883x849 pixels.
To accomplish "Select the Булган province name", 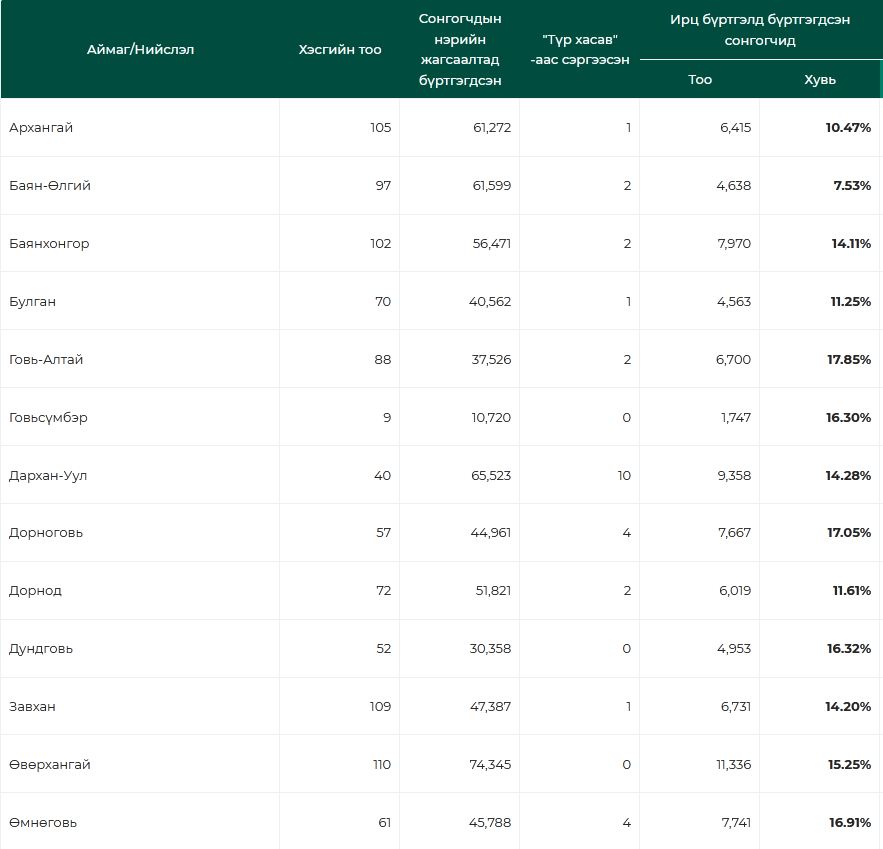I will click(x=32, y=302).
